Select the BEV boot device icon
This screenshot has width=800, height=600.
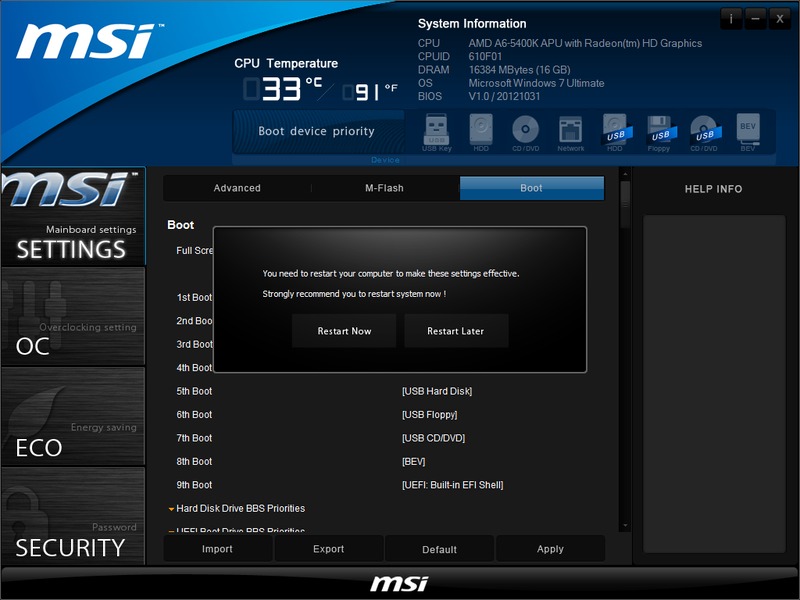tap(747, 131)
